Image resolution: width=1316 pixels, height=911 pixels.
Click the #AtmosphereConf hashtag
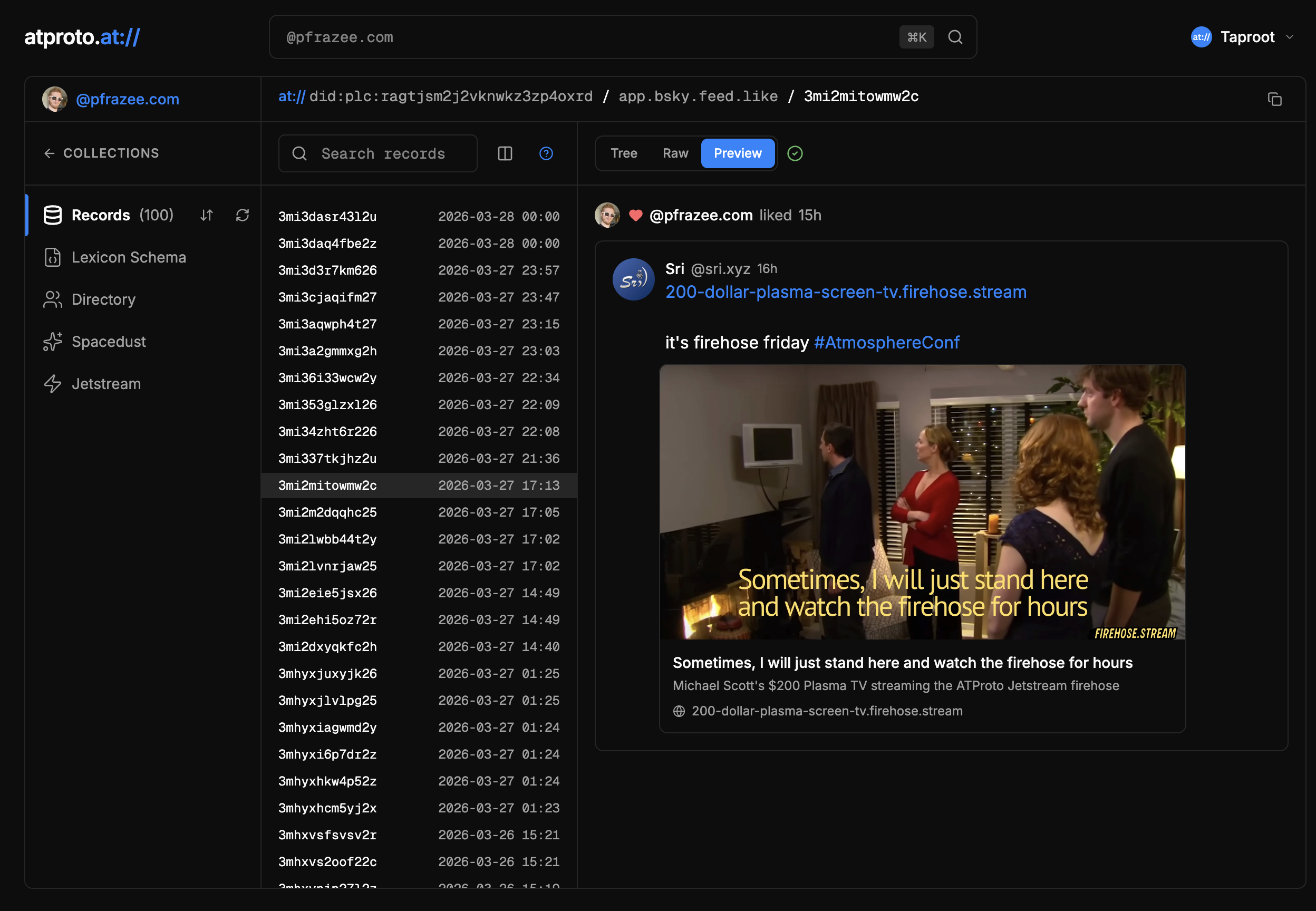coord(886,343)
